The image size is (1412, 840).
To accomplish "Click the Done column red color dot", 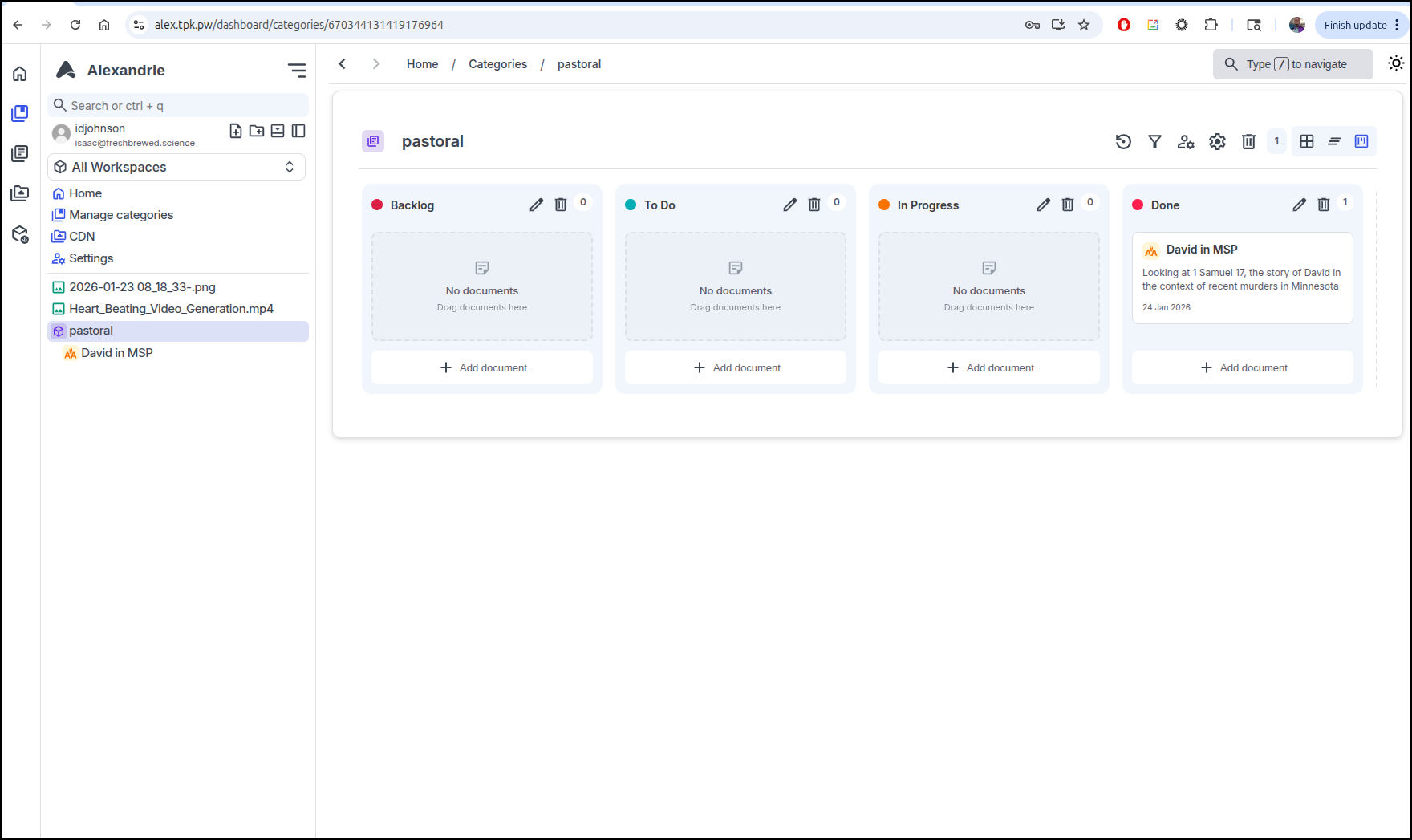I will pyautogui.click(x=1138, y=205).
